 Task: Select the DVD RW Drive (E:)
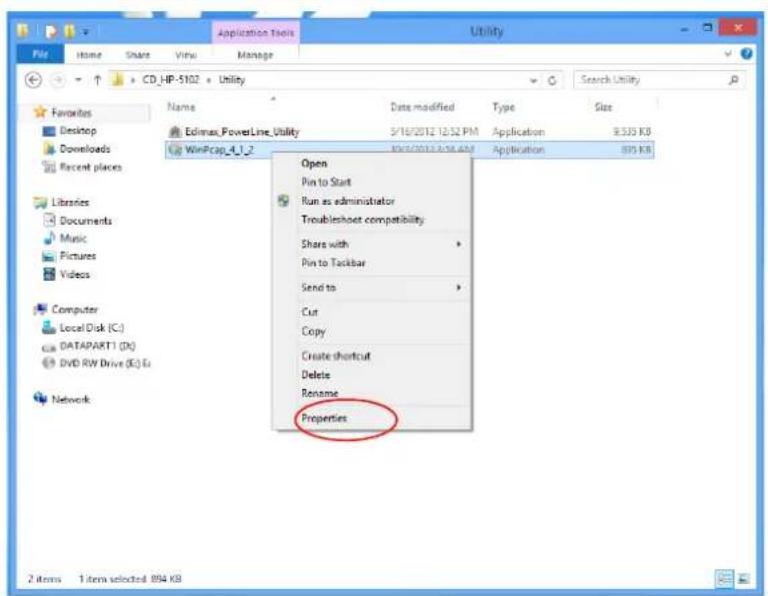pyautogui.click(x=104, y=363)
